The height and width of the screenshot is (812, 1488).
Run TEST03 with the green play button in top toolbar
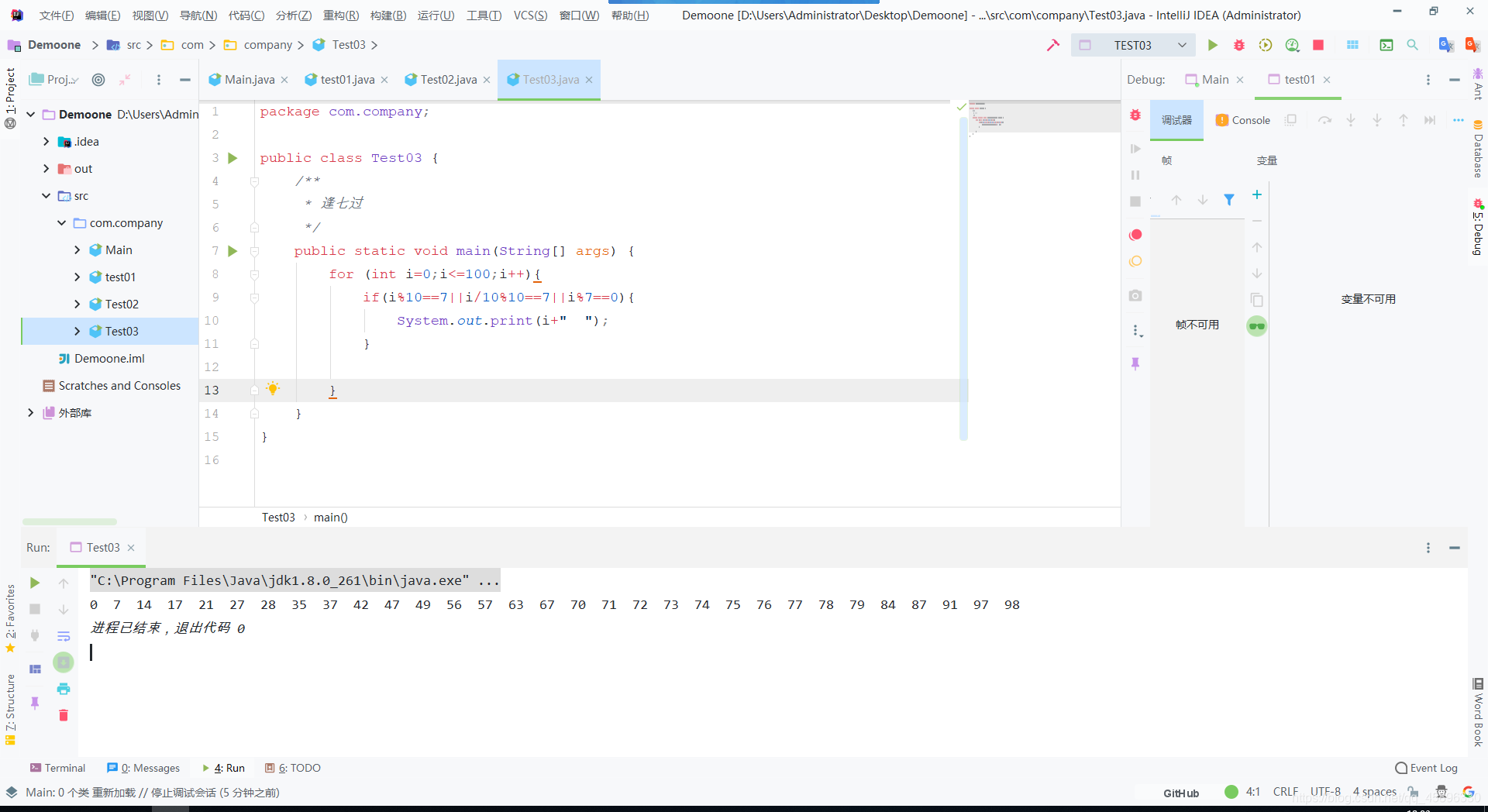[x=1212, y=45]
